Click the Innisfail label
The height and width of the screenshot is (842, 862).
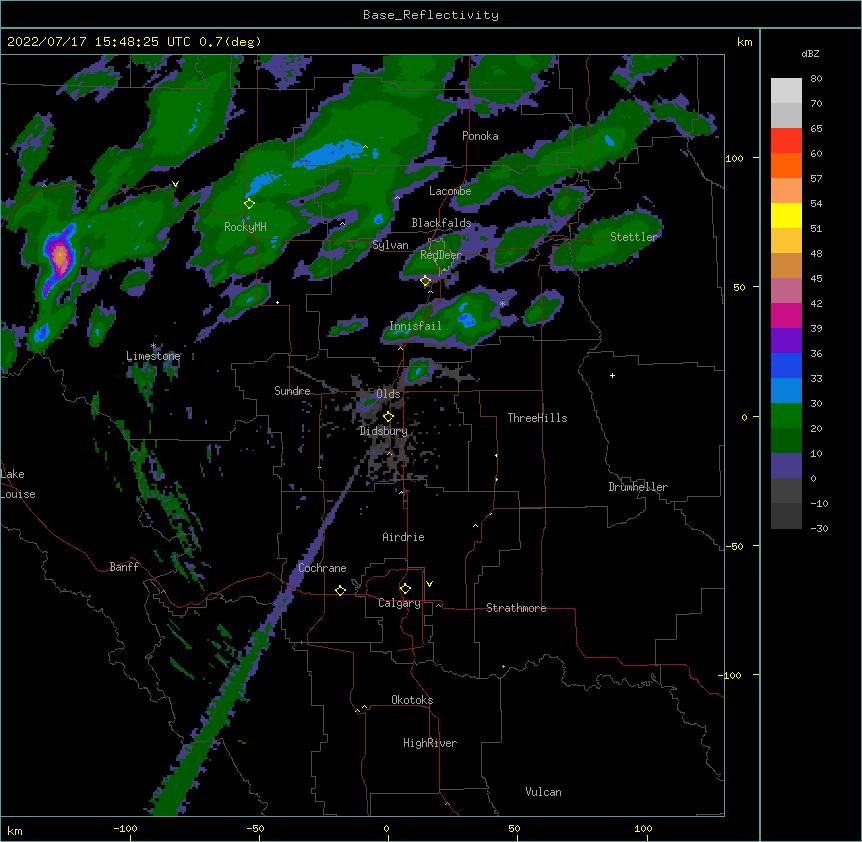(x=415, y=326)
